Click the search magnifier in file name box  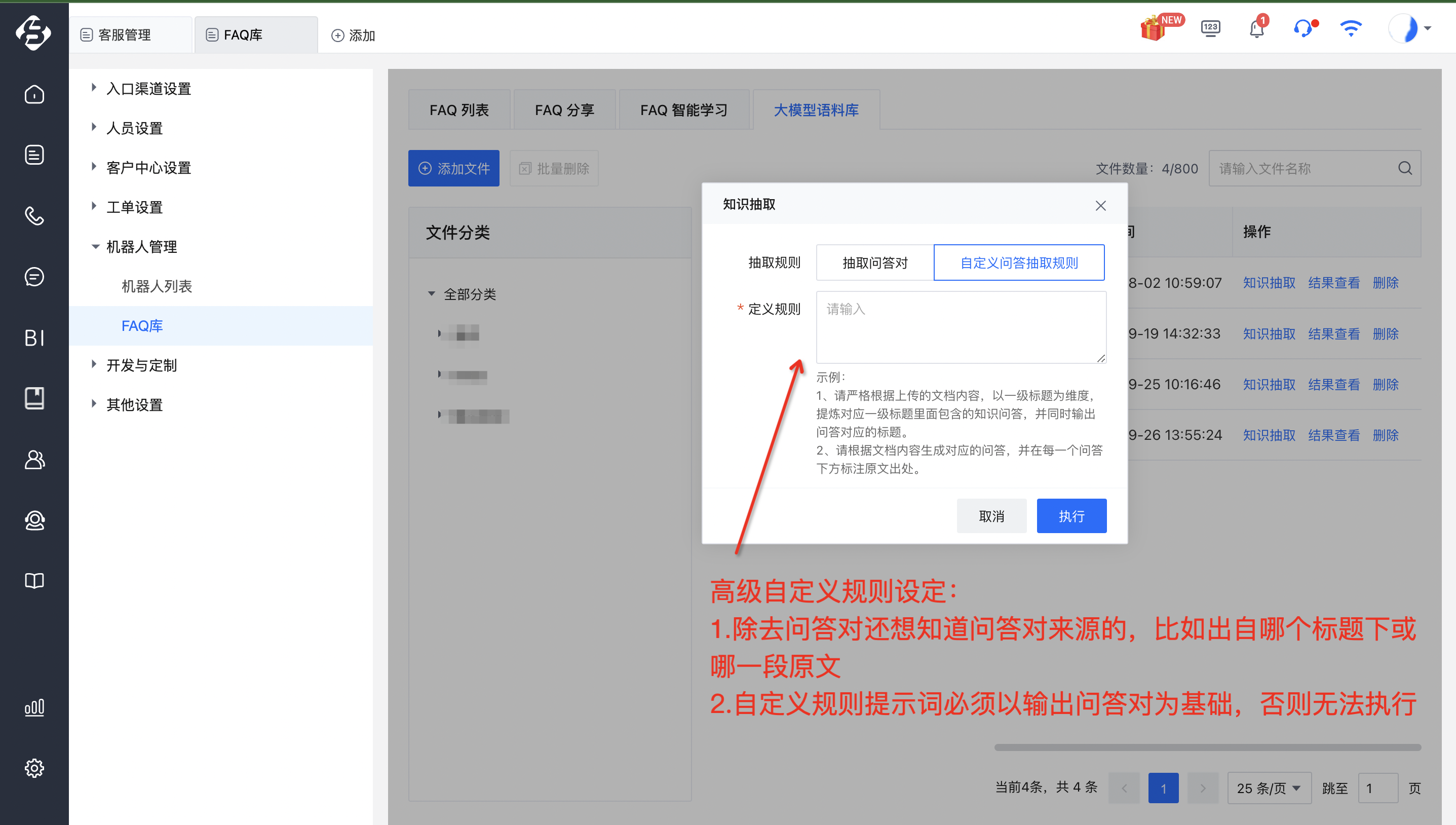1404,168
